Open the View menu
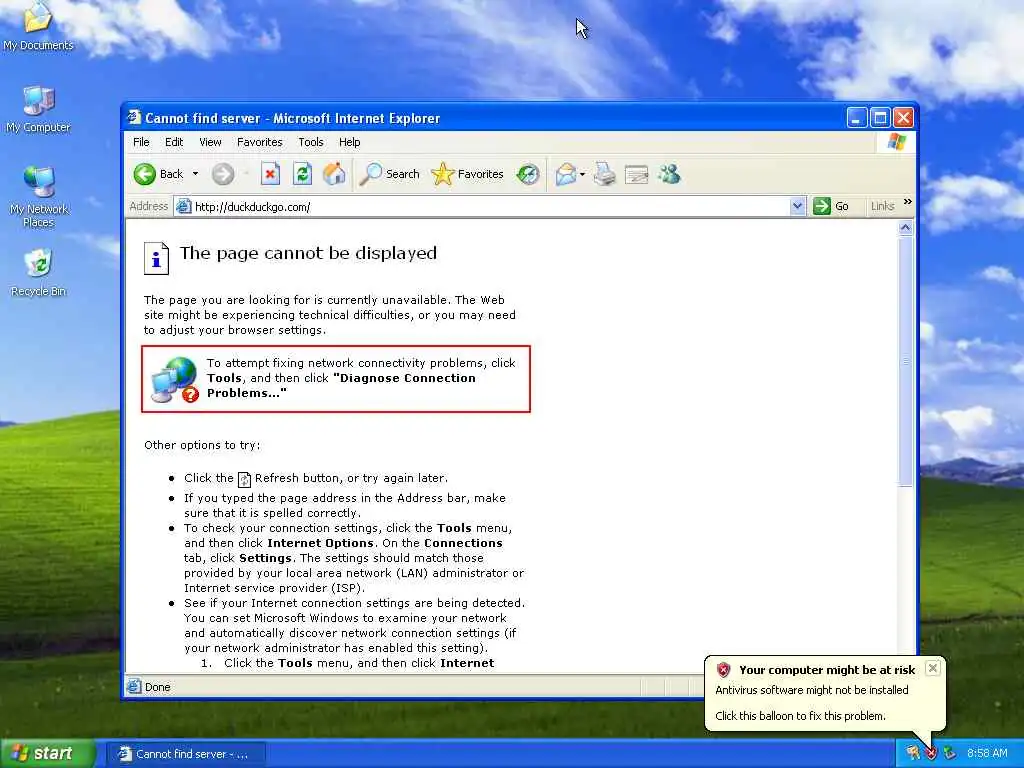1024x768 pixels. (210, 142)
